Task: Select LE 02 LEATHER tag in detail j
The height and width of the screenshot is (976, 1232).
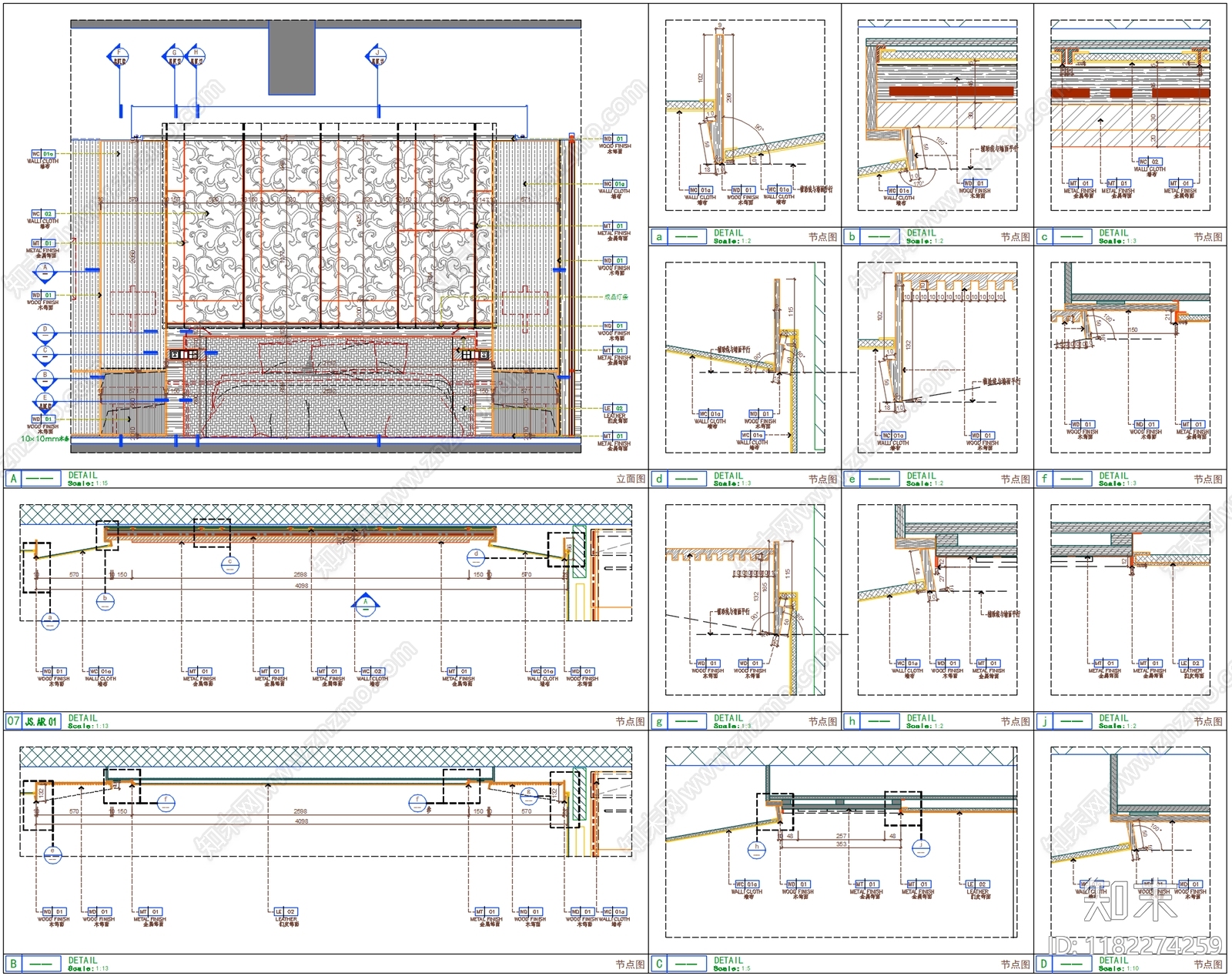Action: pos(1191,667)
